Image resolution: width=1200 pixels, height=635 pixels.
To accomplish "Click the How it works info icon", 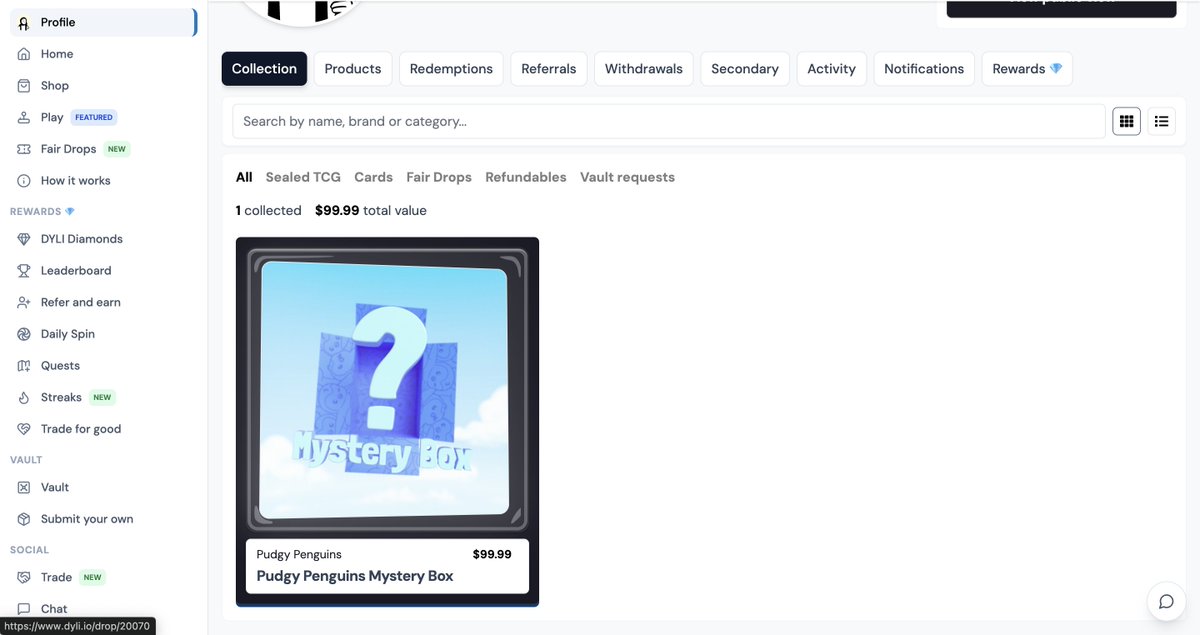I will (x=24, y=181).
